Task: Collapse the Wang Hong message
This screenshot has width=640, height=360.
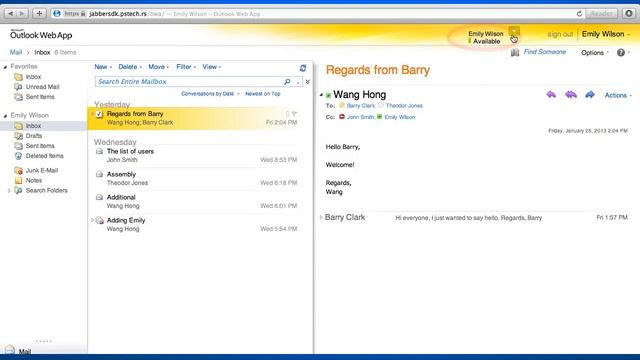Action: click(321, 95)
